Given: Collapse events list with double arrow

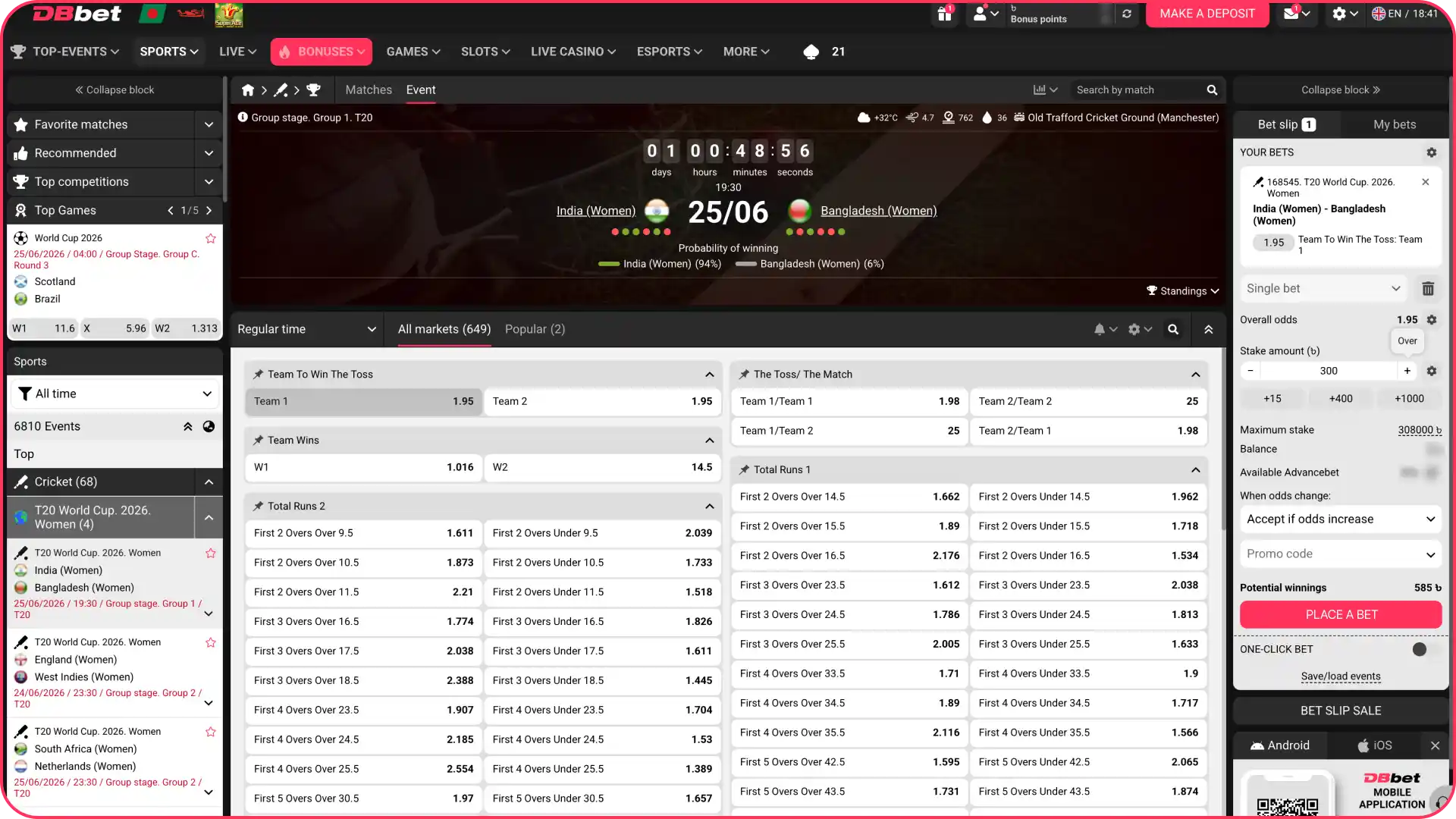Looking at the screenshot, I should (187, 427).
